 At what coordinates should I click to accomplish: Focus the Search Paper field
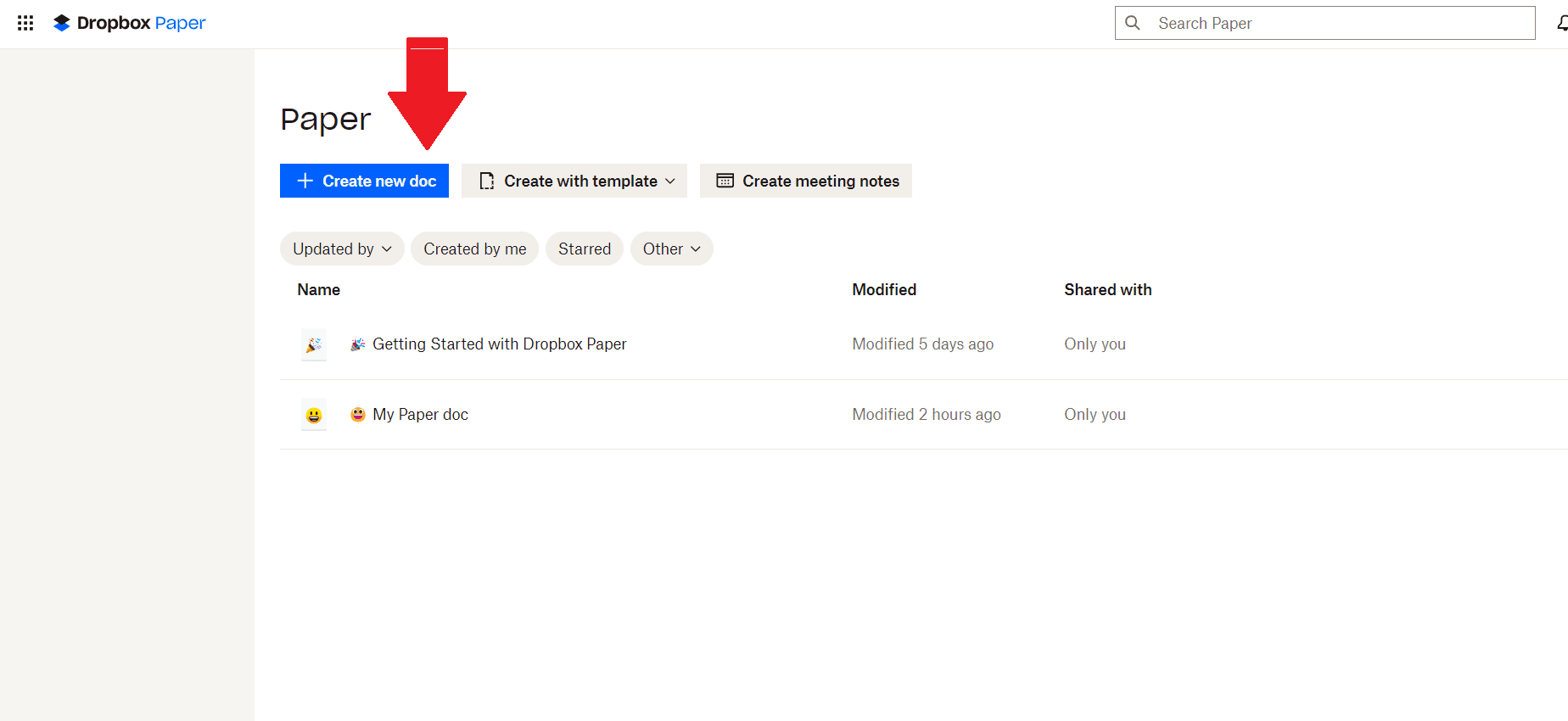tap(1325, 23)
